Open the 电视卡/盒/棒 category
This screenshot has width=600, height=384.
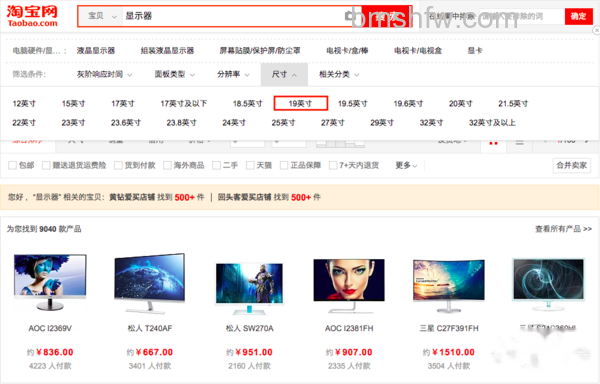[347, 50]
